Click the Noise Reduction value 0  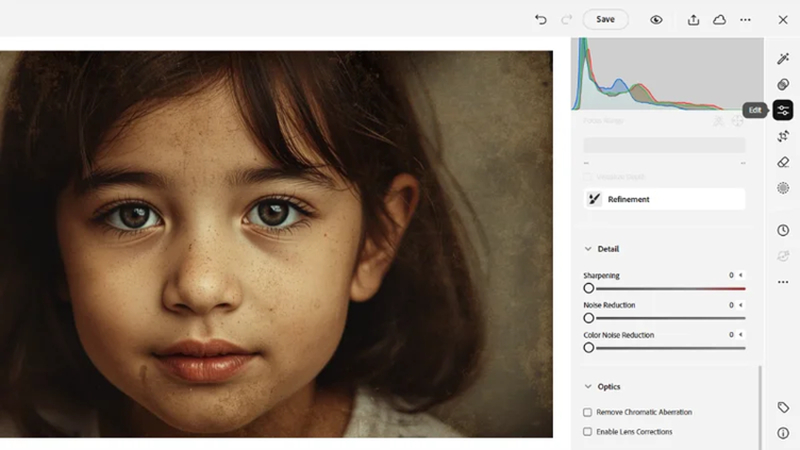click(731, 305)
